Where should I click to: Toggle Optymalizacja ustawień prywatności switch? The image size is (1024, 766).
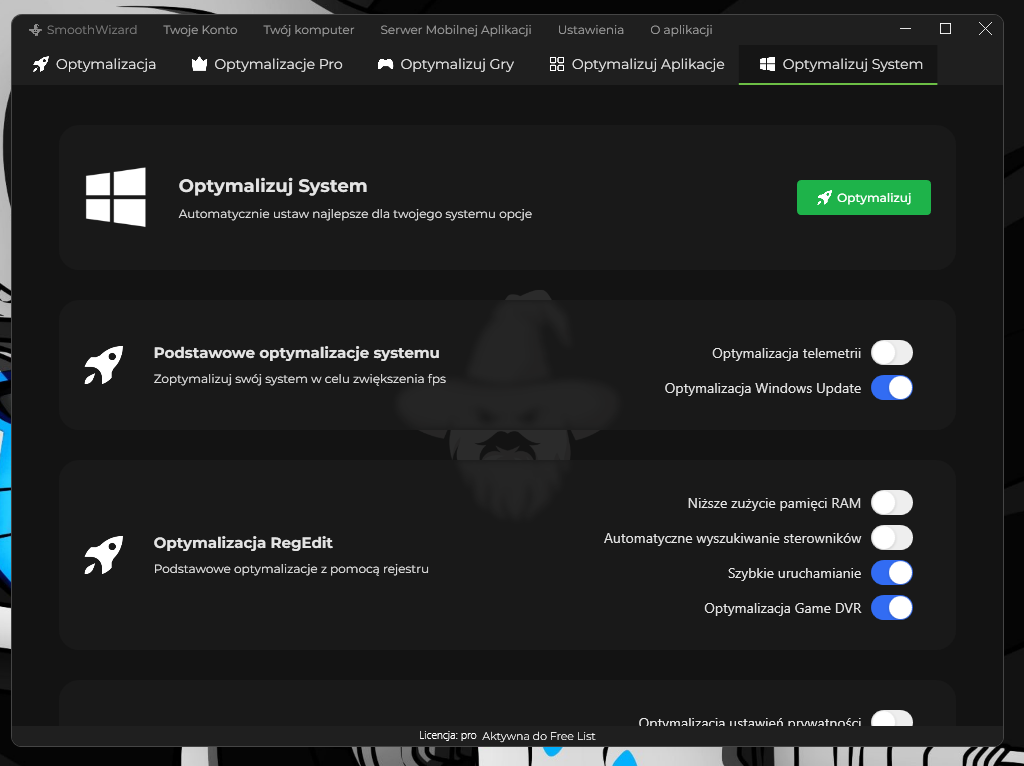coord(891,718)
